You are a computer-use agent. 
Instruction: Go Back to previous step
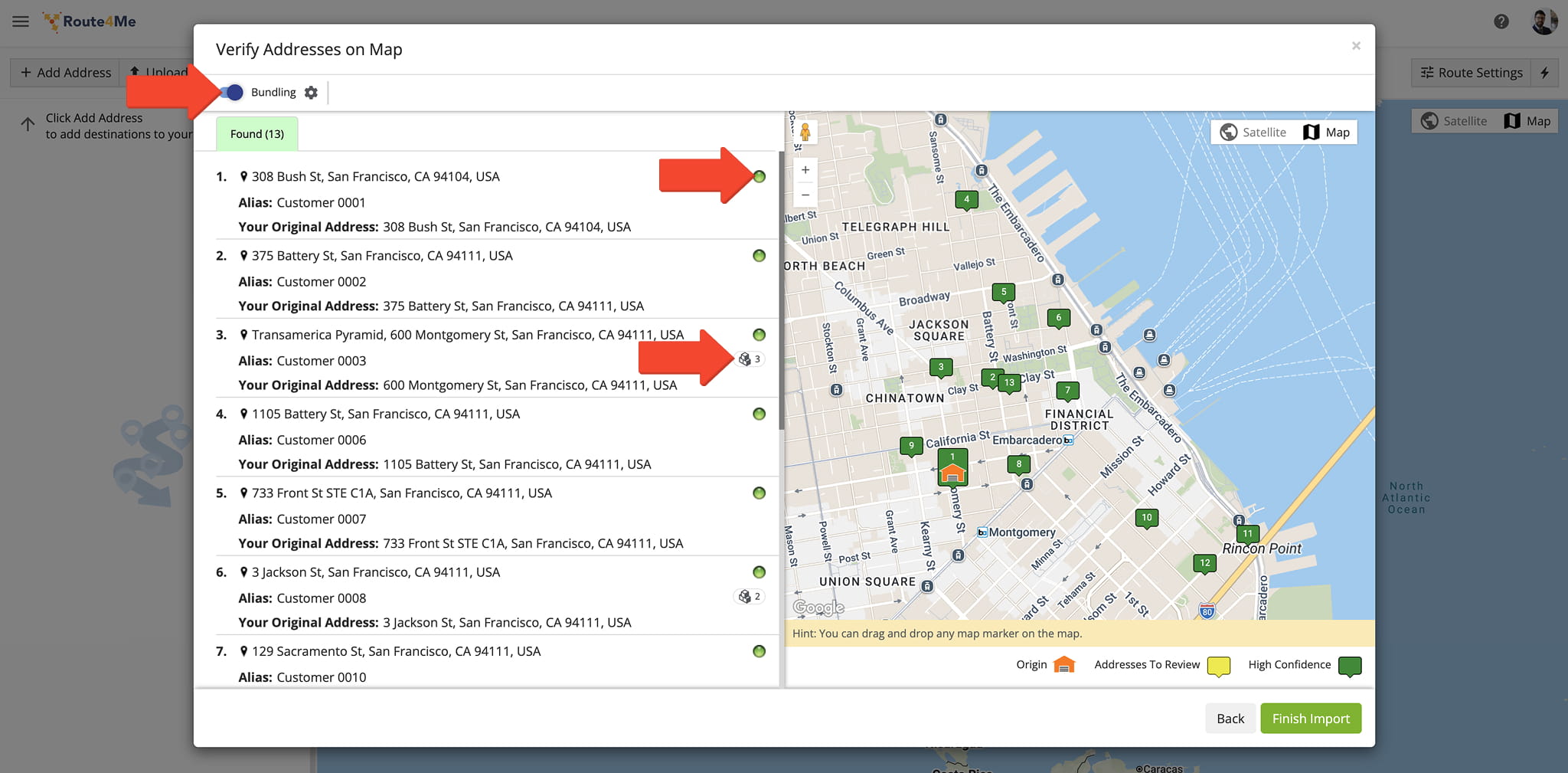[x=1230, y=719]
